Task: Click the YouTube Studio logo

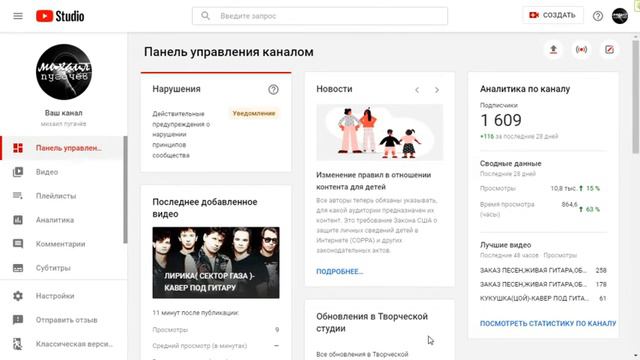Action: pyautogui.click(x=60, y=16)
